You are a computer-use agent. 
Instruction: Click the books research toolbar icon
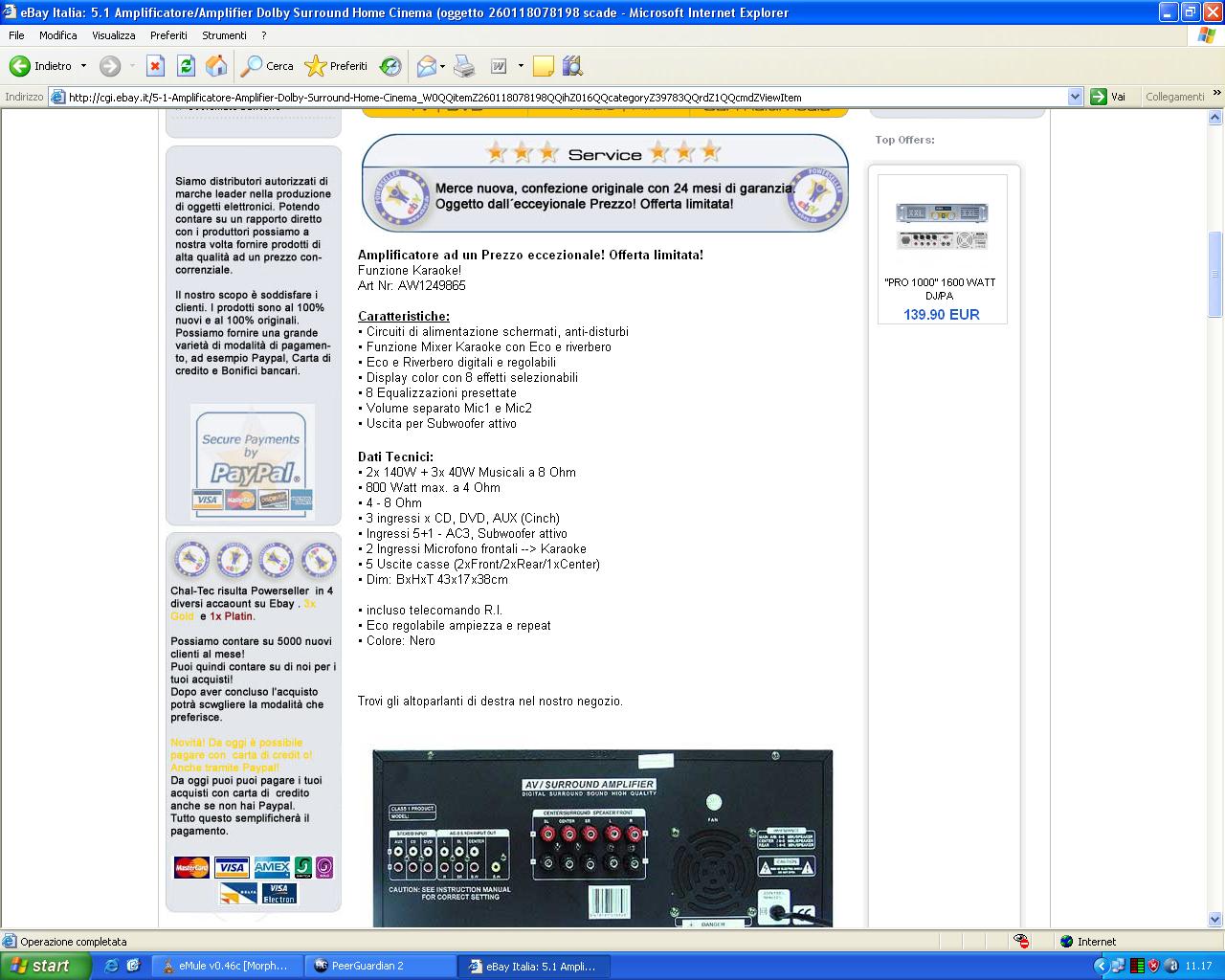[572, 66]
